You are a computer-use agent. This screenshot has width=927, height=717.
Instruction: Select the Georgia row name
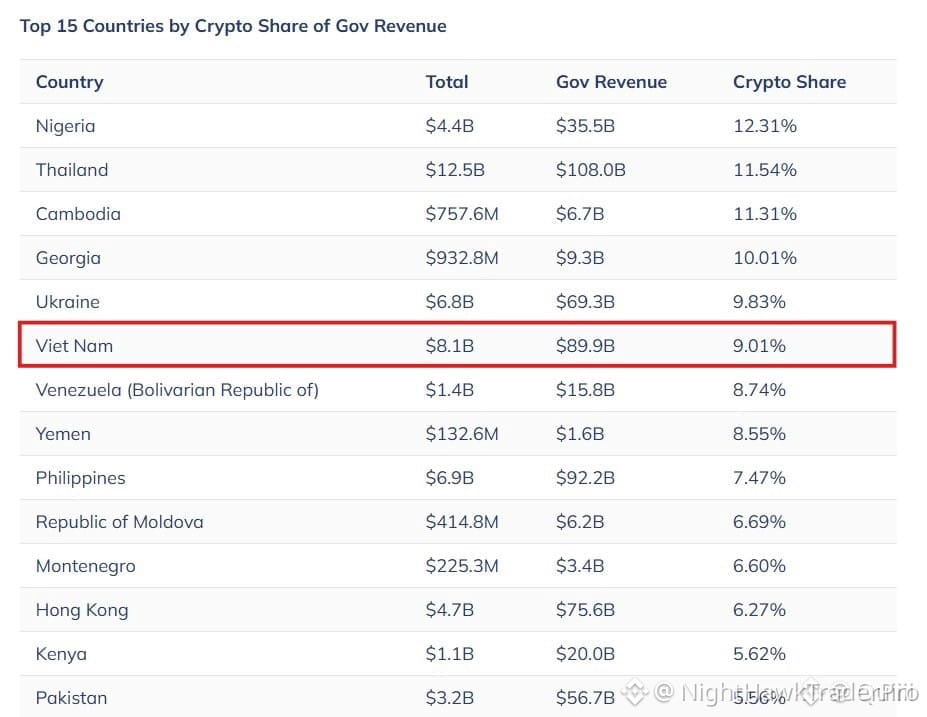click(x=68, y=258)
